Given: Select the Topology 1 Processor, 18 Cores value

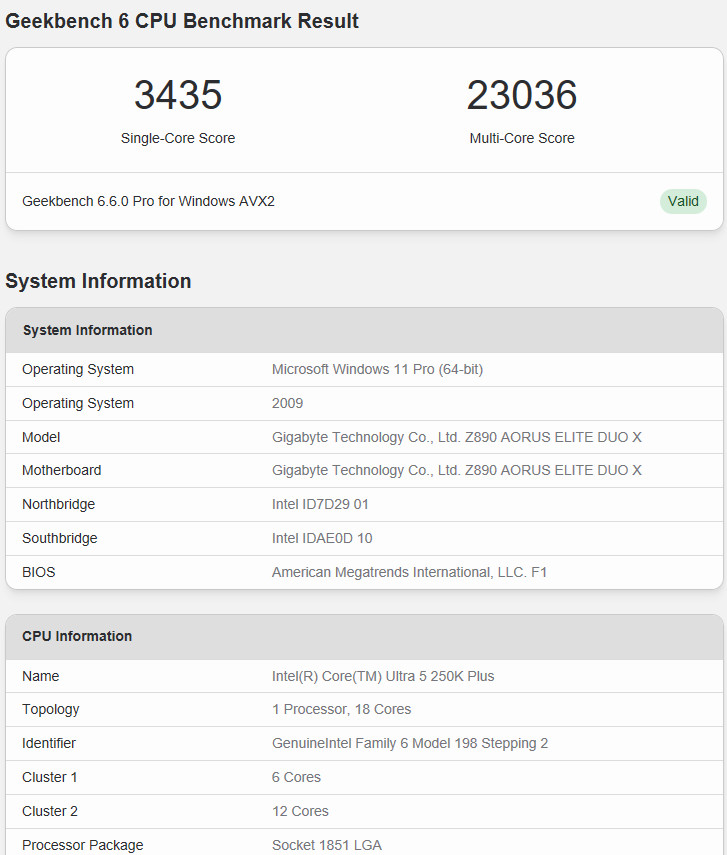Looking at the screenshot, I should 341,709.
